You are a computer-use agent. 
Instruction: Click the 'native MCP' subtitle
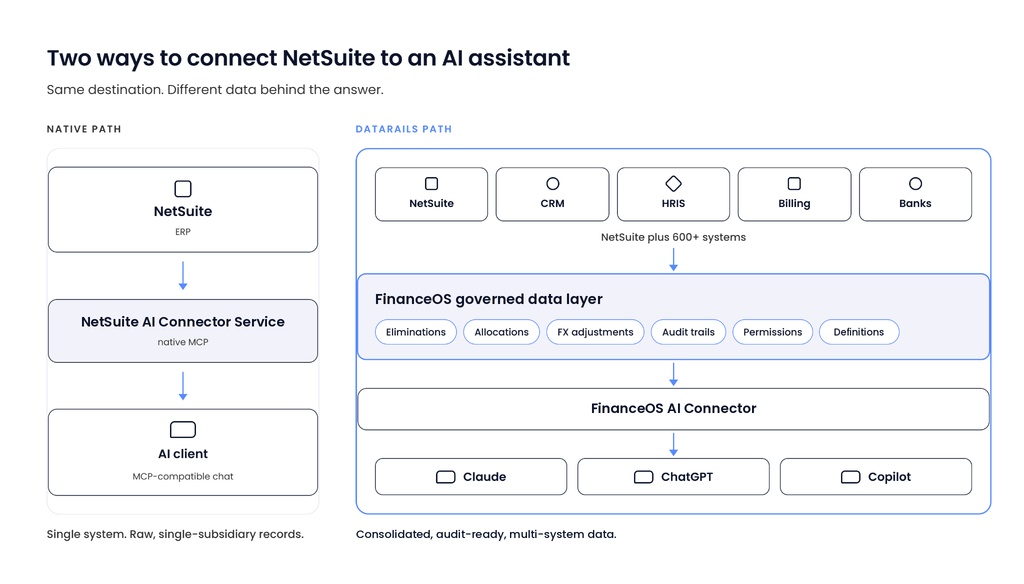click(183, 342)
